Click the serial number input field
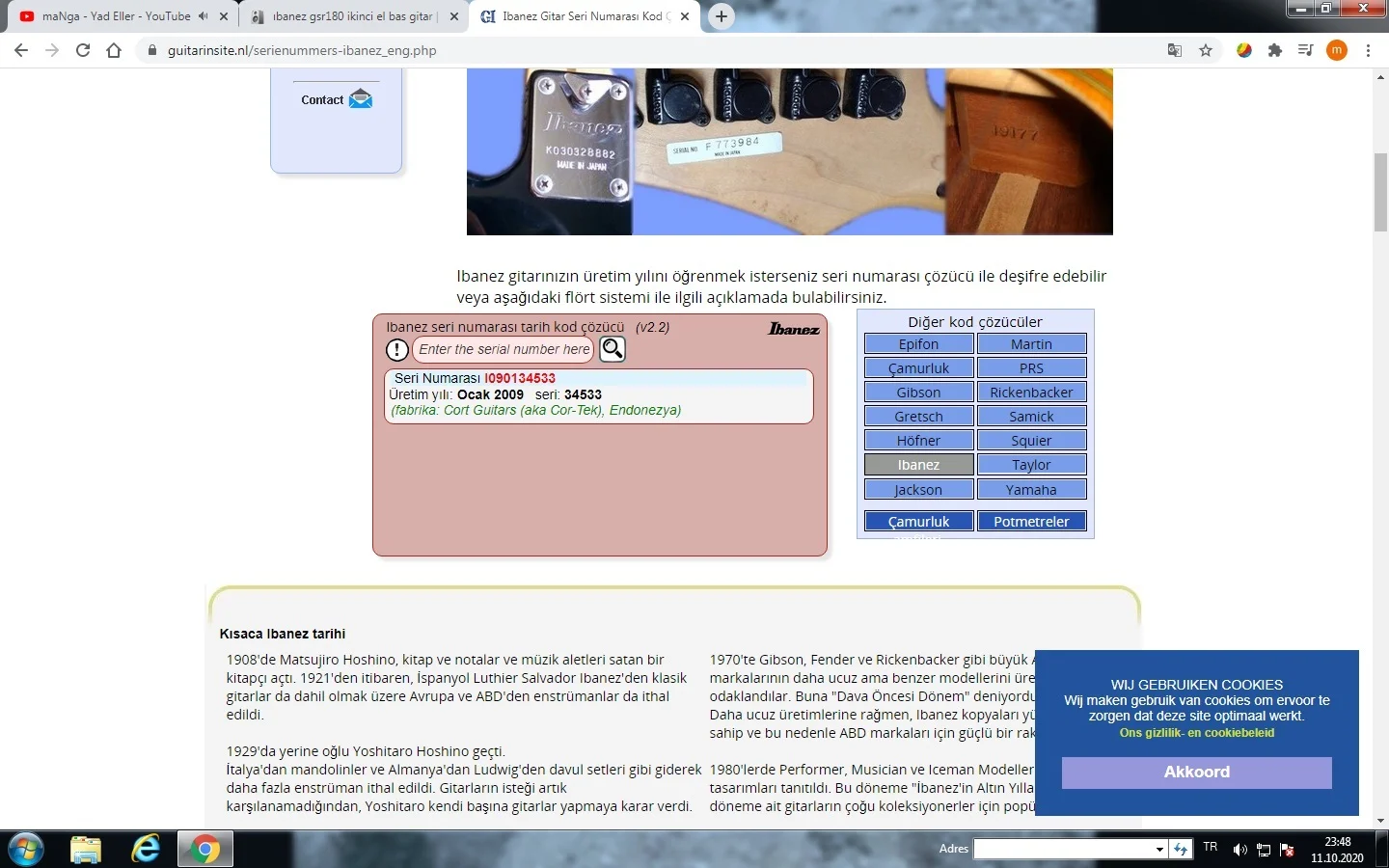Image resolution: width=1389 pixels, height=868 pixels. click(x=503, y=349)
